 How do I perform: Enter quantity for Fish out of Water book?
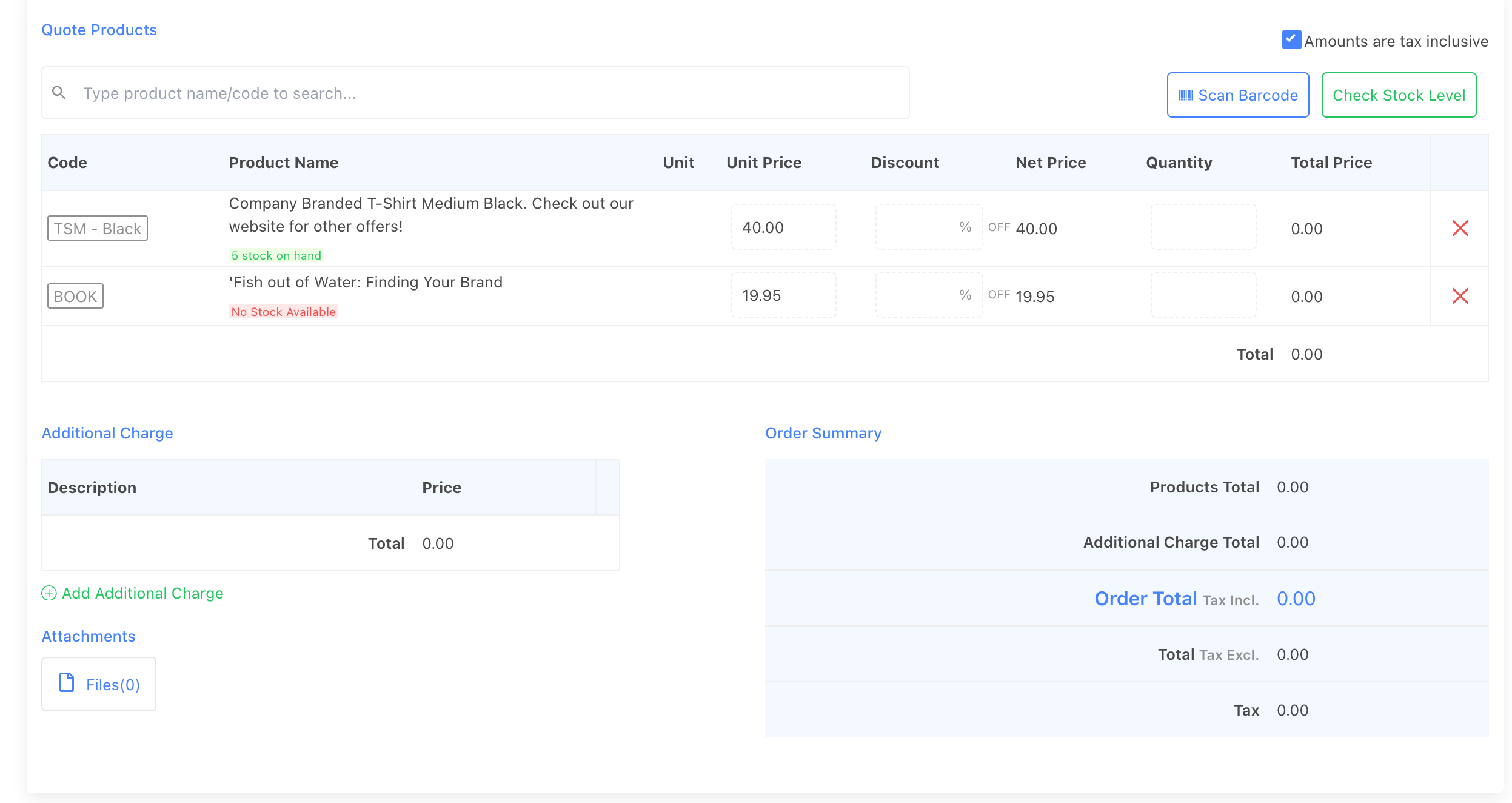click(x=1203, y=295)
